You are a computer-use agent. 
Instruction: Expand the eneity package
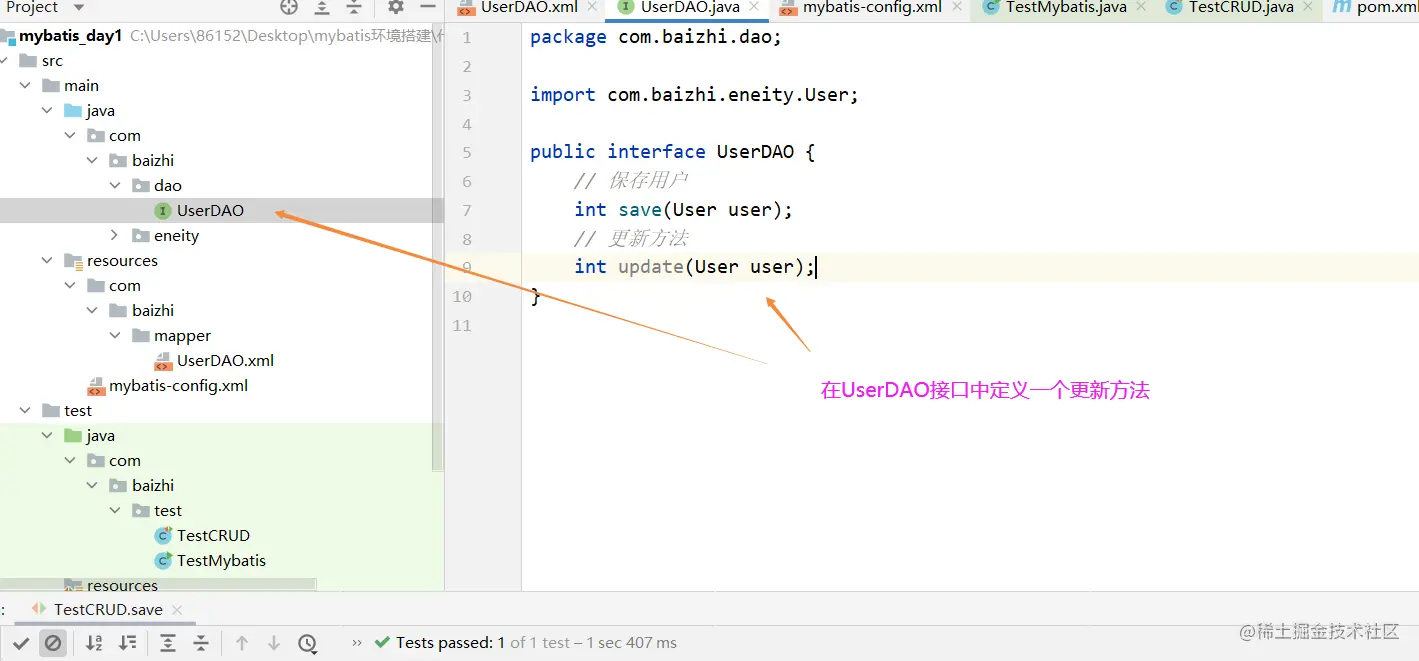[116, 236]
